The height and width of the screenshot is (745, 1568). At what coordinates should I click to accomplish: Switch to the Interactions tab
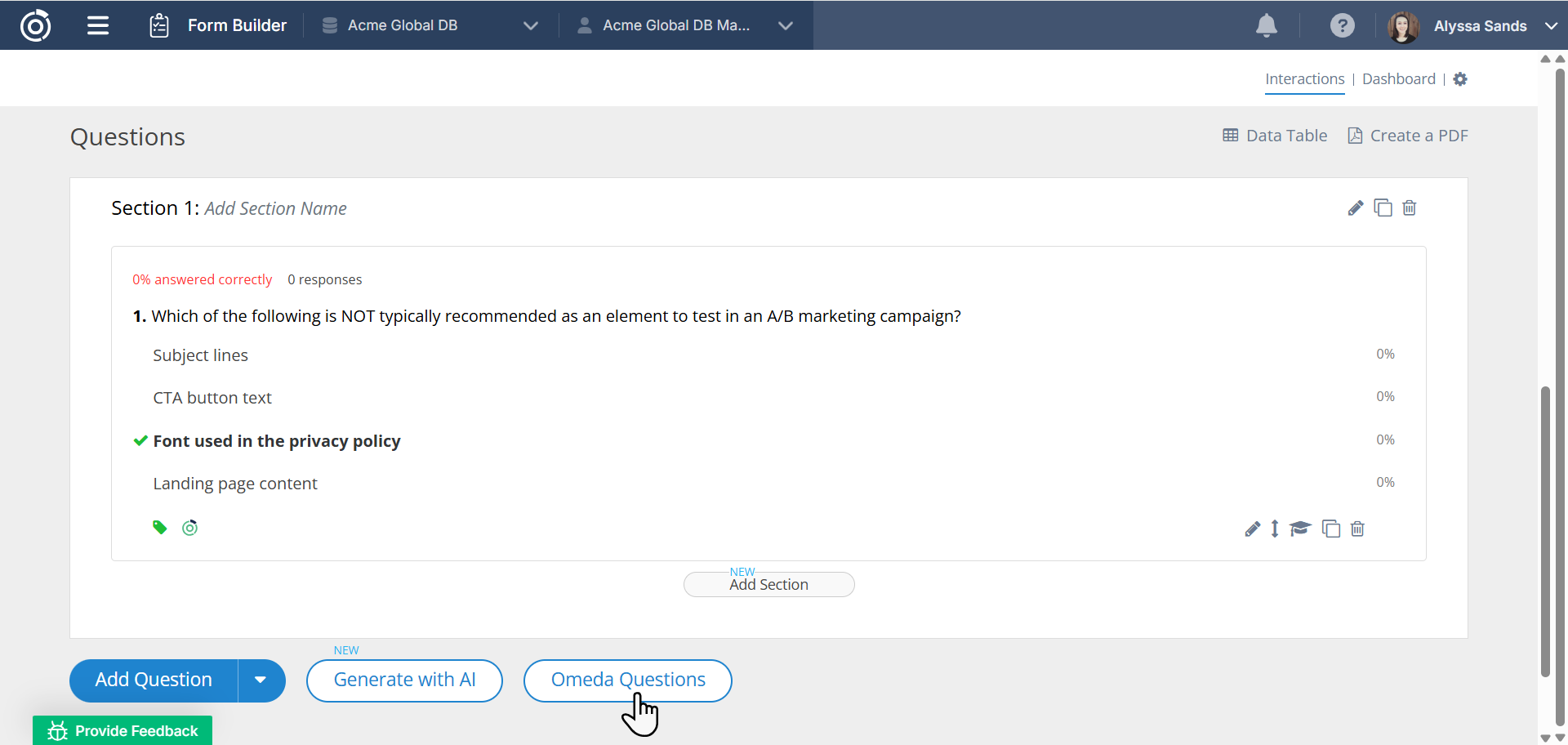click(x=1304, y=79)
